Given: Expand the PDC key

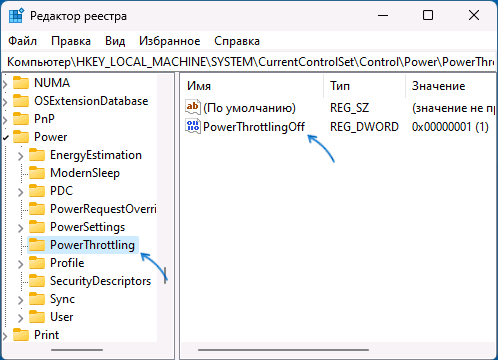Looking at the screenshot, I should [21, 192].
